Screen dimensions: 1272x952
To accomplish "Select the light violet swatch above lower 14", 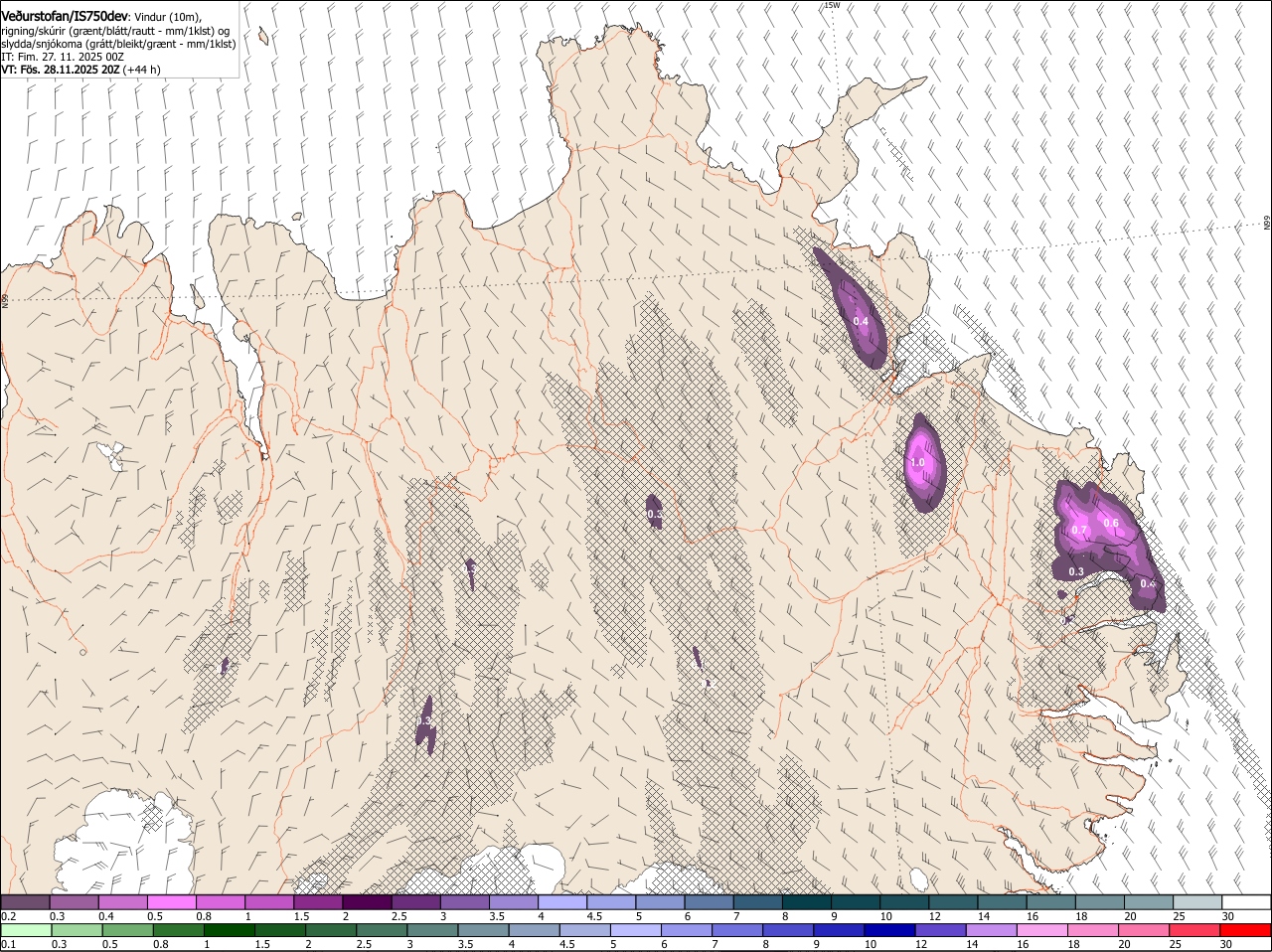I will click(x=992, y=930).
